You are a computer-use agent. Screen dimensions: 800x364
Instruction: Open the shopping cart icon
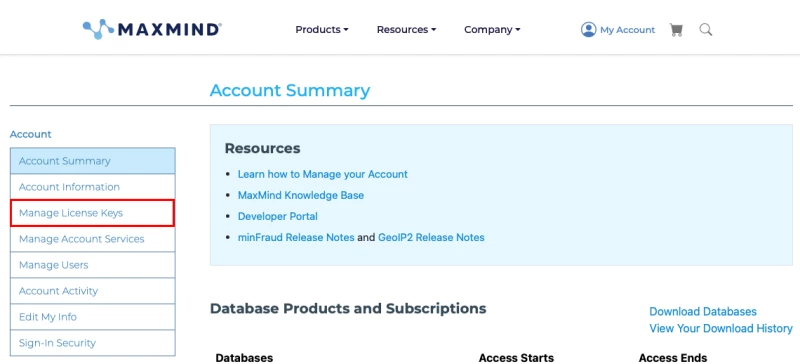pos(676,30)
